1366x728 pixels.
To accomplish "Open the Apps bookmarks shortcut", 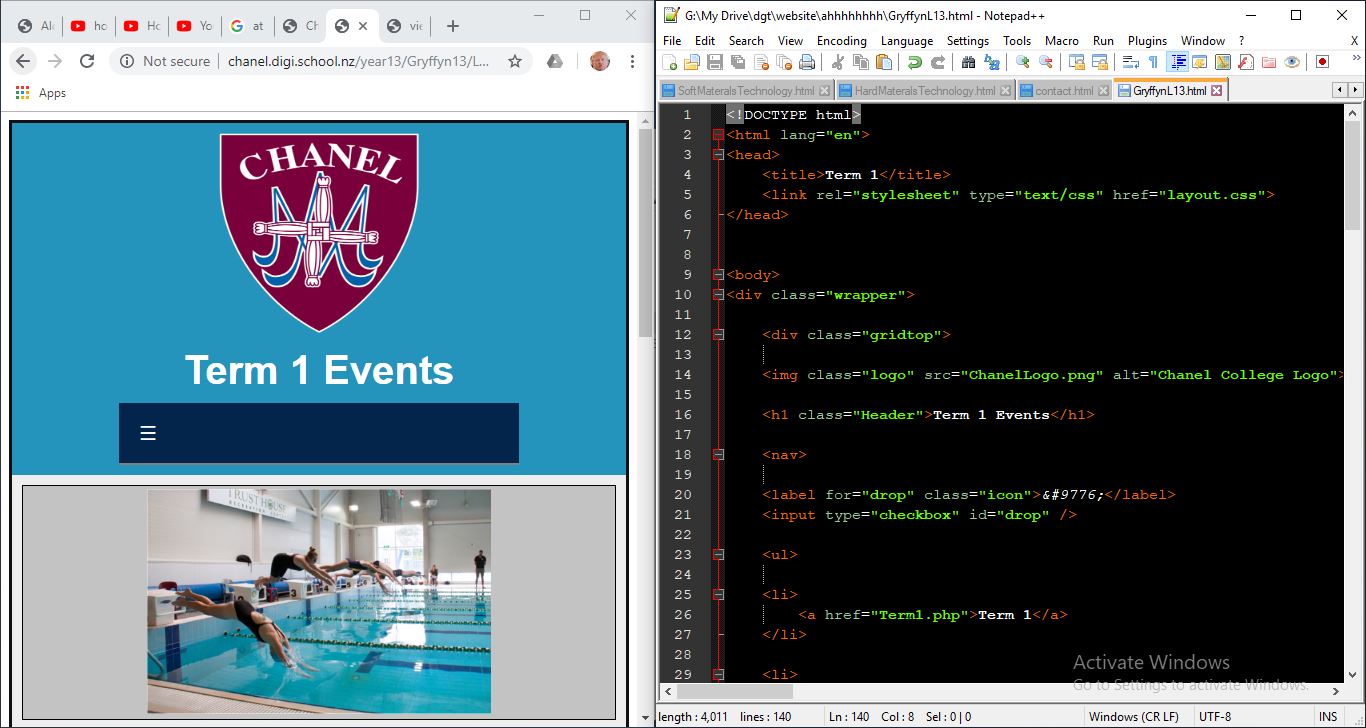I will 41,92.
